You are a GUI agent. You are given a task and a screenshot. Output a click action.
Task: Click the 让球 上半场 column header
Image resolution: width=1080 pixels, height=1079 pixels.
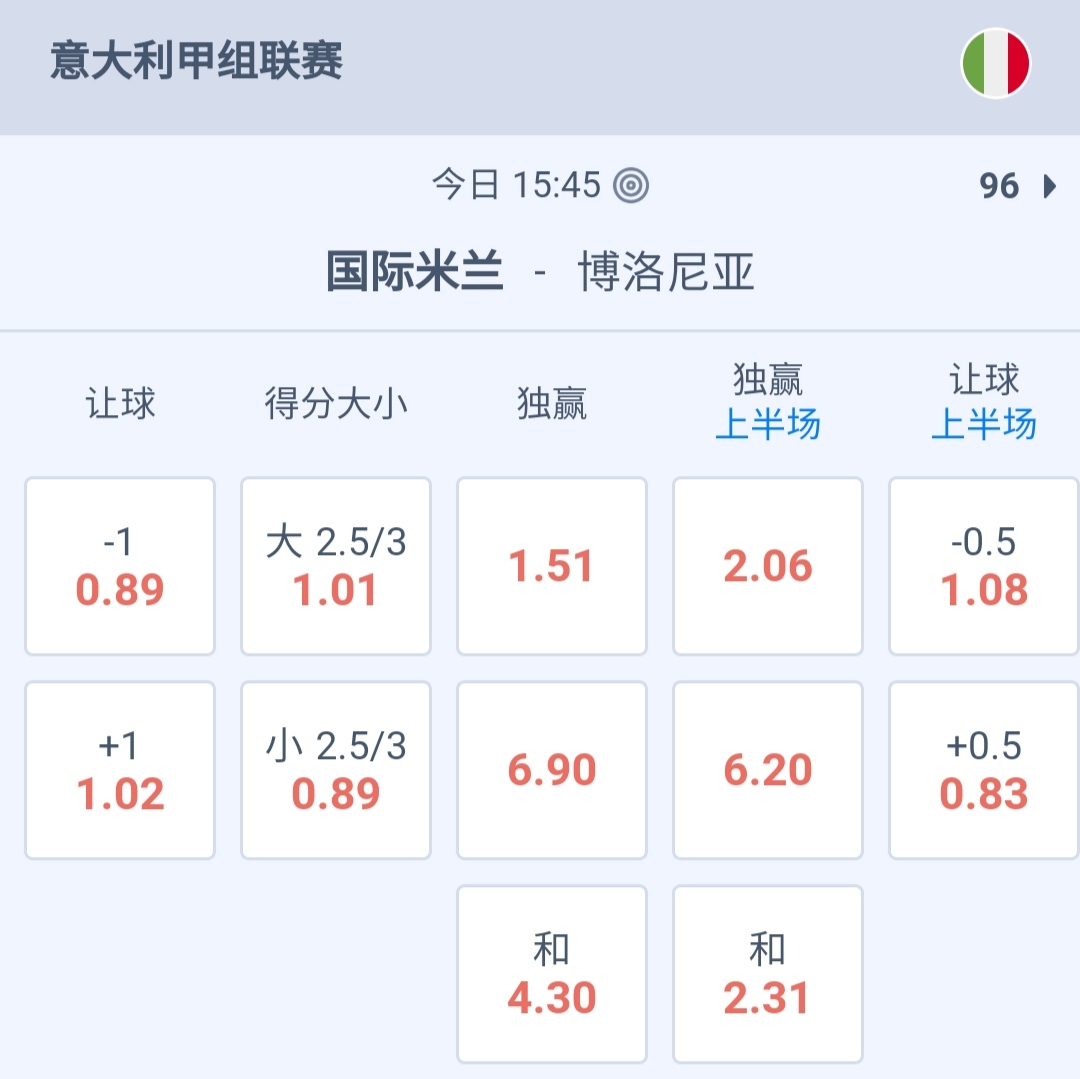coord(984,403)
